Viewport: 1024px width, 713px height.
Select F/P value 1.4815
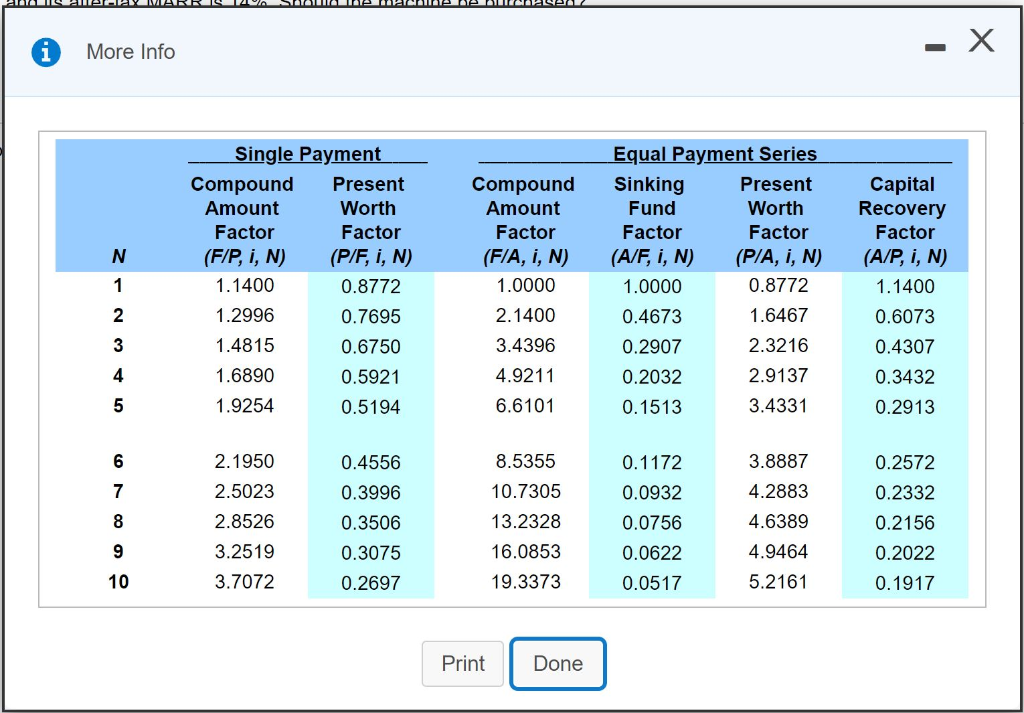(245, 345)
